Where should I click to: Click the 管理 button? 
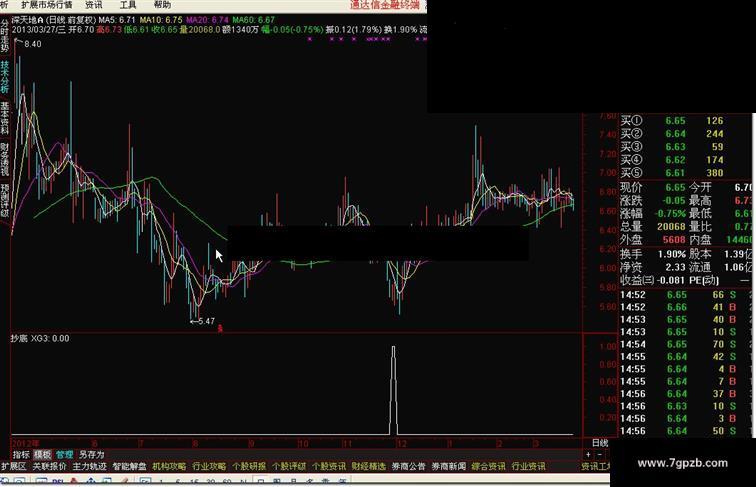64,454
